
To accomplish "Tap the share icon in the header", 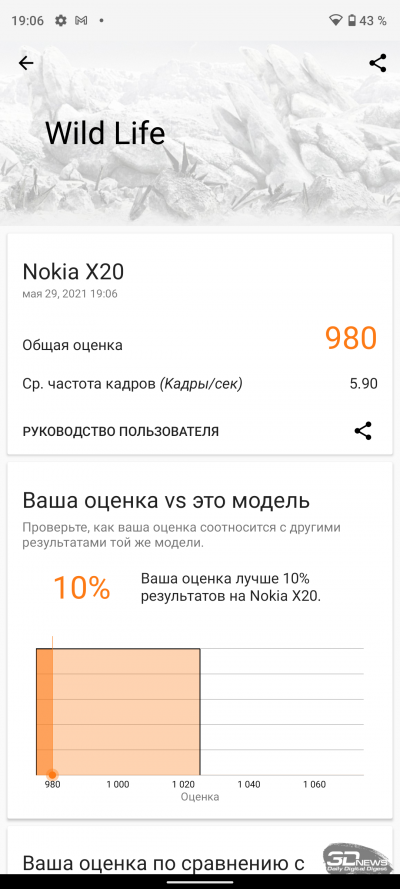I will tap(377, 63).
